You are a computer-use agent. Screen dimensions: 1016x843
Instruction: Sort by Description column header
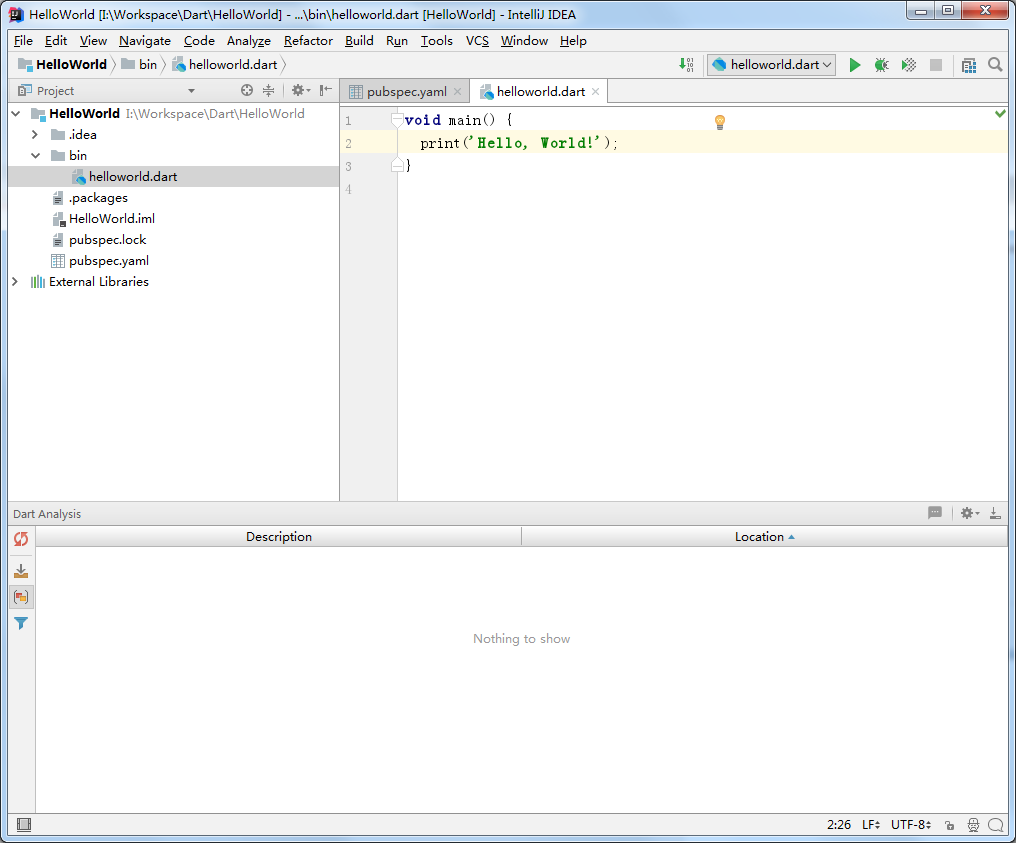click(x=279, y=537)
